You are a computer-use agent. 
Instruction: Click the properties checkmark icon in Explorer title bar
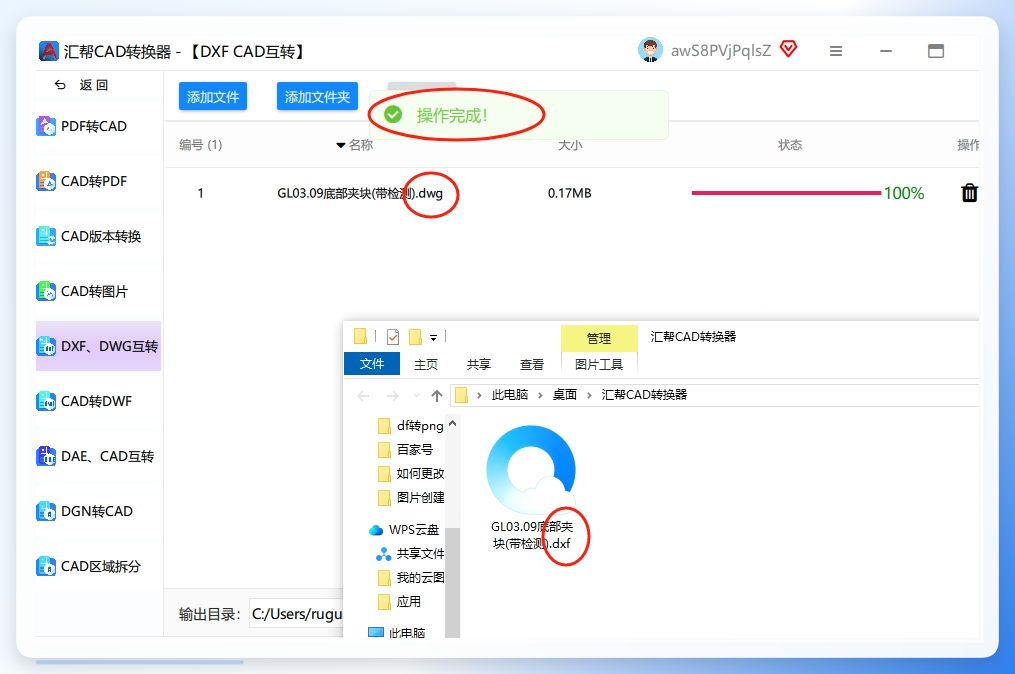pyautogui.click(x=392, y=337)
